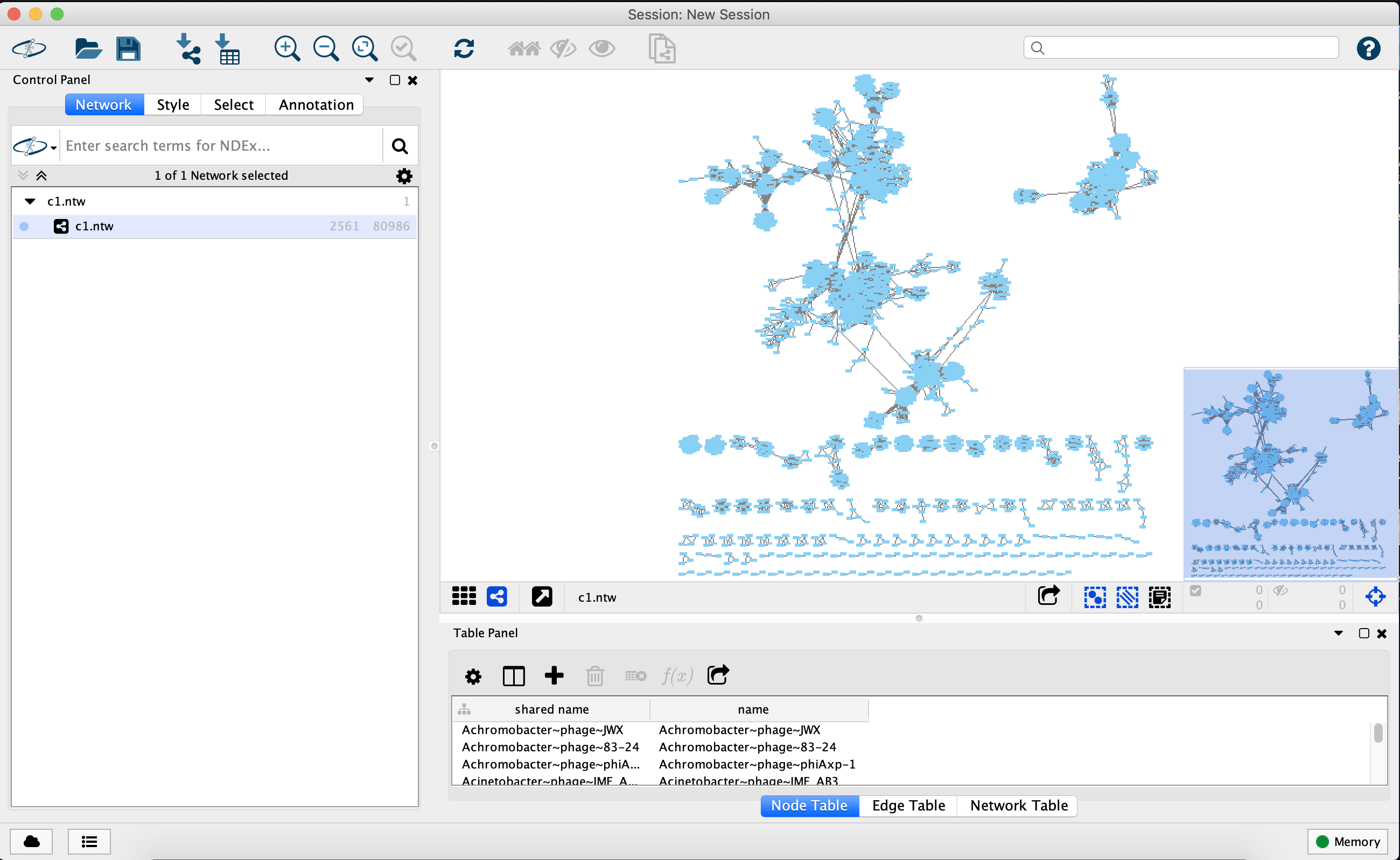1400x860 pixels.
Task: Enable node selection mode
Action: (1094, 597)
